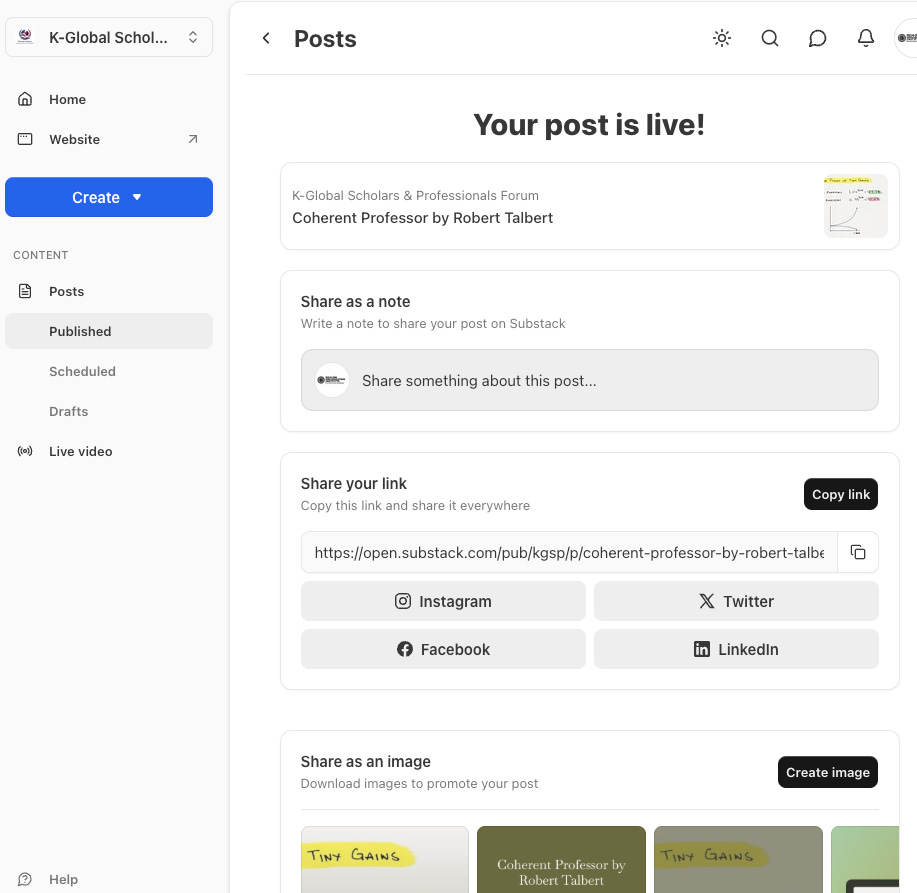Image resolution: width=917 pixels, height=893 pixels.
Task: Click the K-Global publication logo icon
Action: [x=25, y=37]
